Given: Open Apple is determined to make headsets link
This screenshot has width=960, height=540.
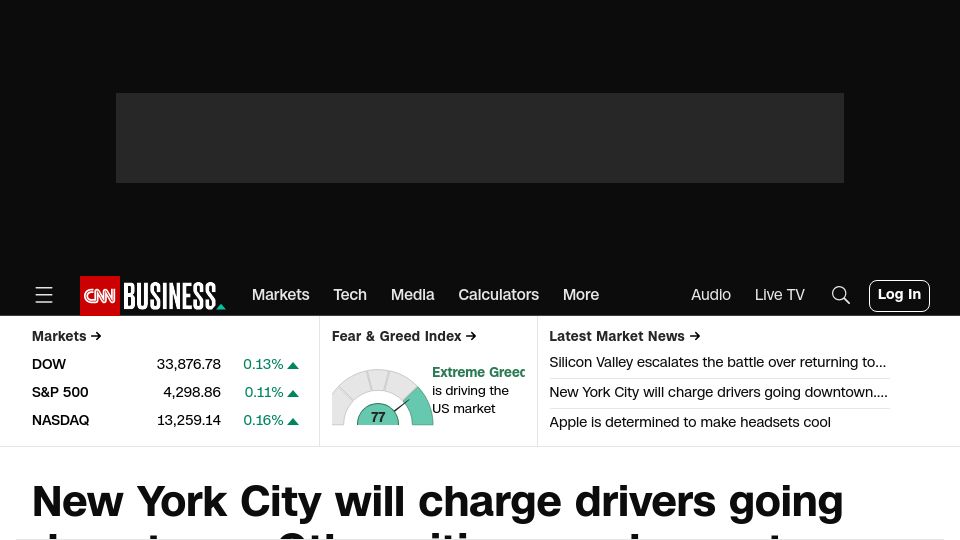Looking at the screenshot, I should click(690, 422).
